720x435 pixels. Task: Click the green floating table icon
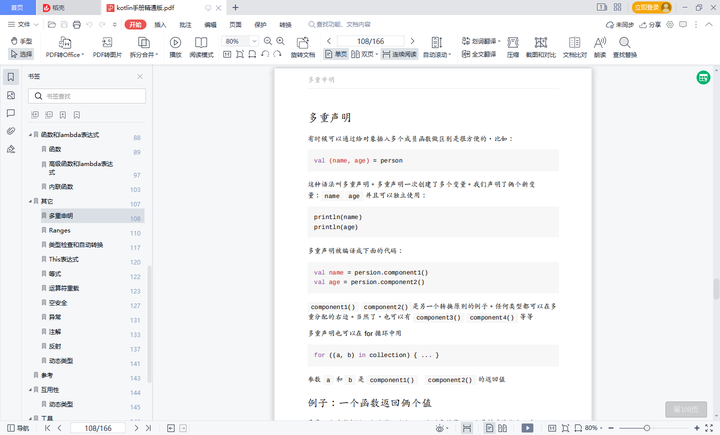703,78
